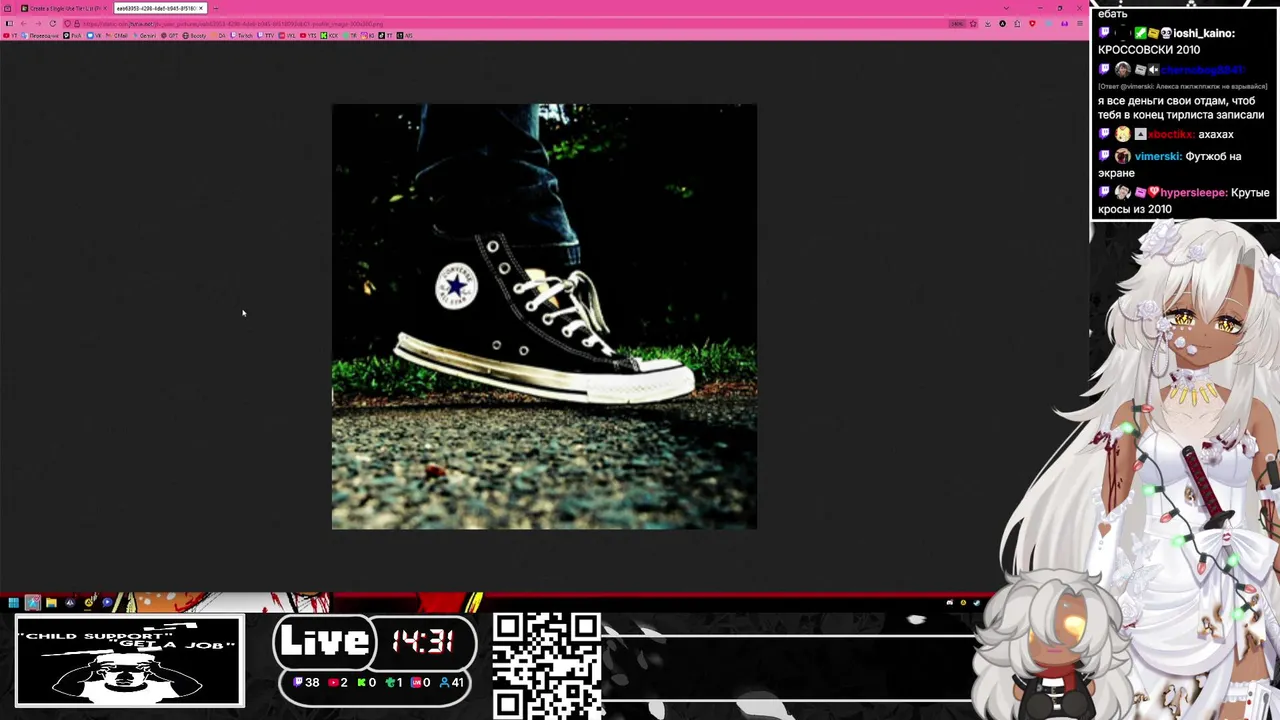This screenshot has height=720, width=1280.
Task: Open the purple extension icon
Action: [x=1064, y=24]
